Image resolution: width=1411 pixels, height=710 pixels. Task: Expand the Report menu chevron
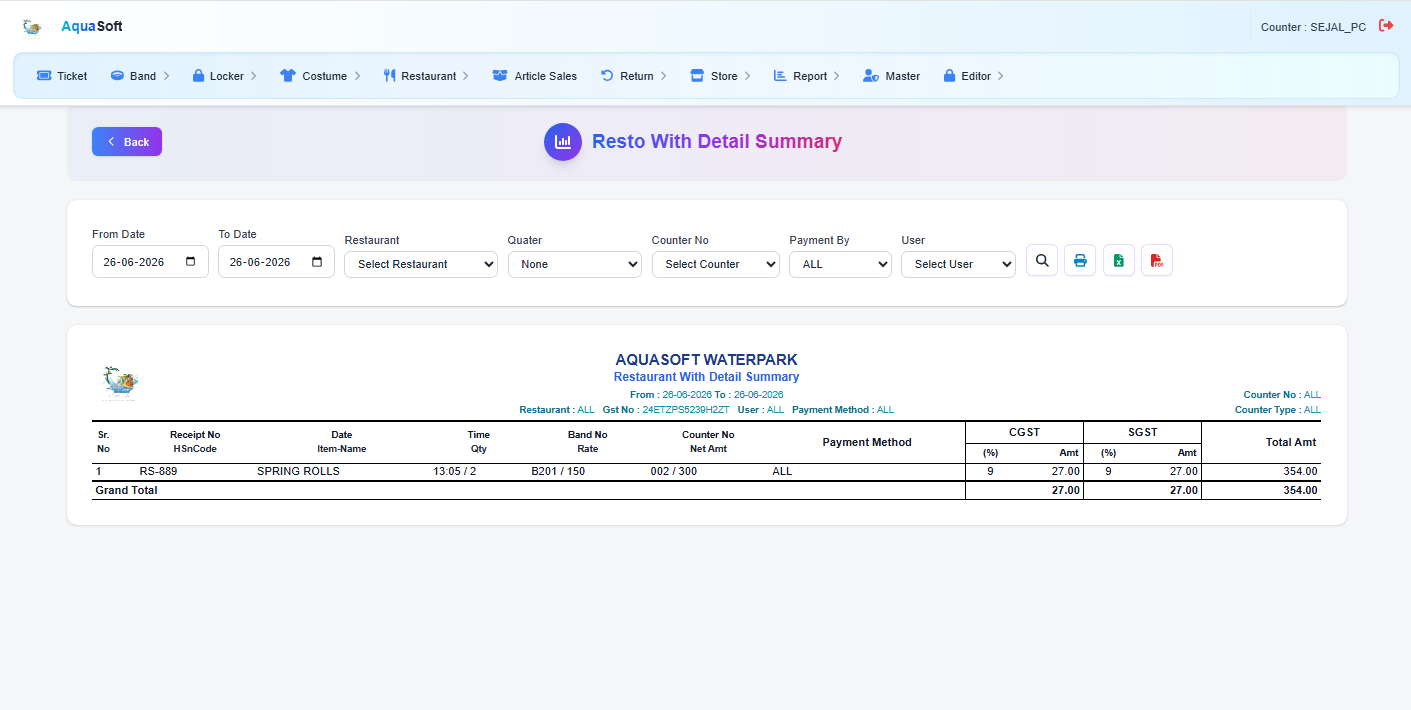(x=837, y=76)
